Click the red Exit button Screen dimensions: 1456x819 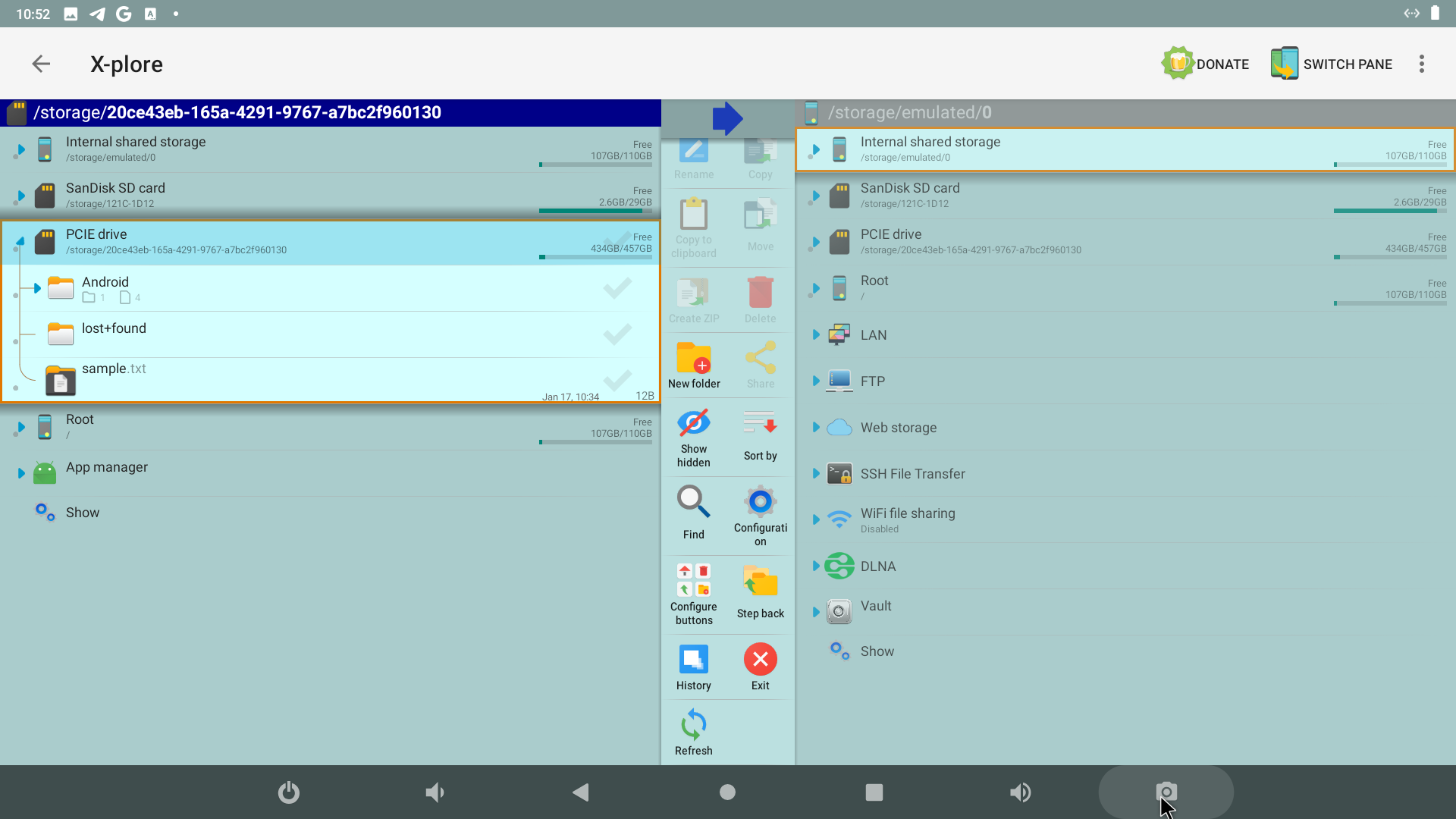click(x=760, y=667)
